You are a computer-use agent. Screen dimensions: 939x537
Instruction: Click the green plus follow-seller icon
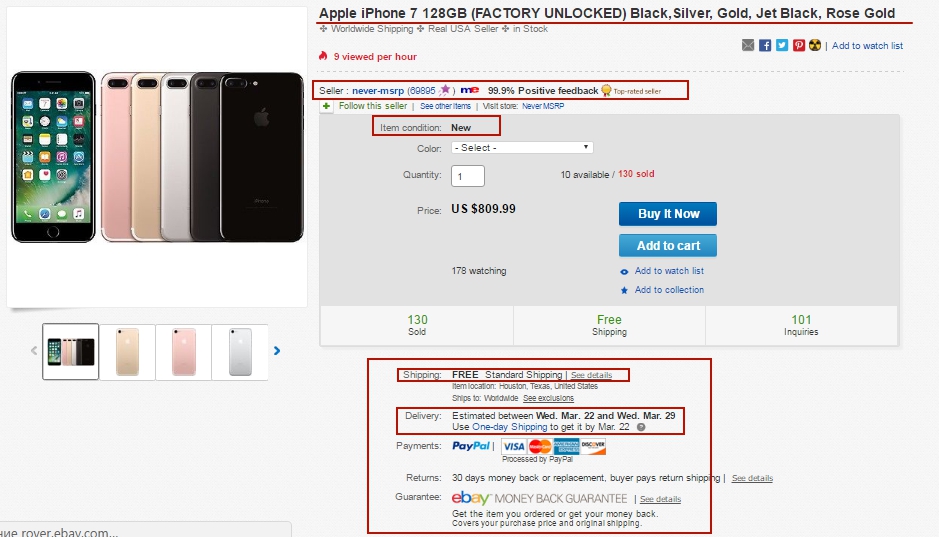click(x=326, y=106)
